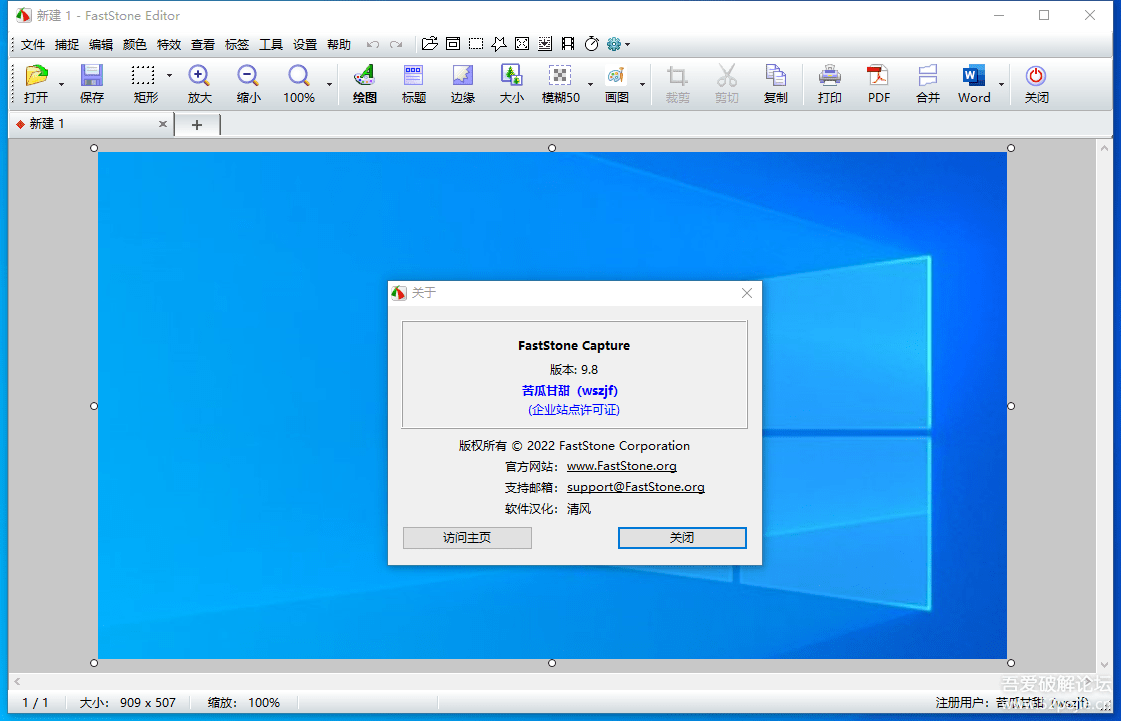This screenshot has height=721, width=1121.
Task: Click the 缩小 (Zoom Out) magnifier
Action: pyautogui.click(x=248, y=83)
